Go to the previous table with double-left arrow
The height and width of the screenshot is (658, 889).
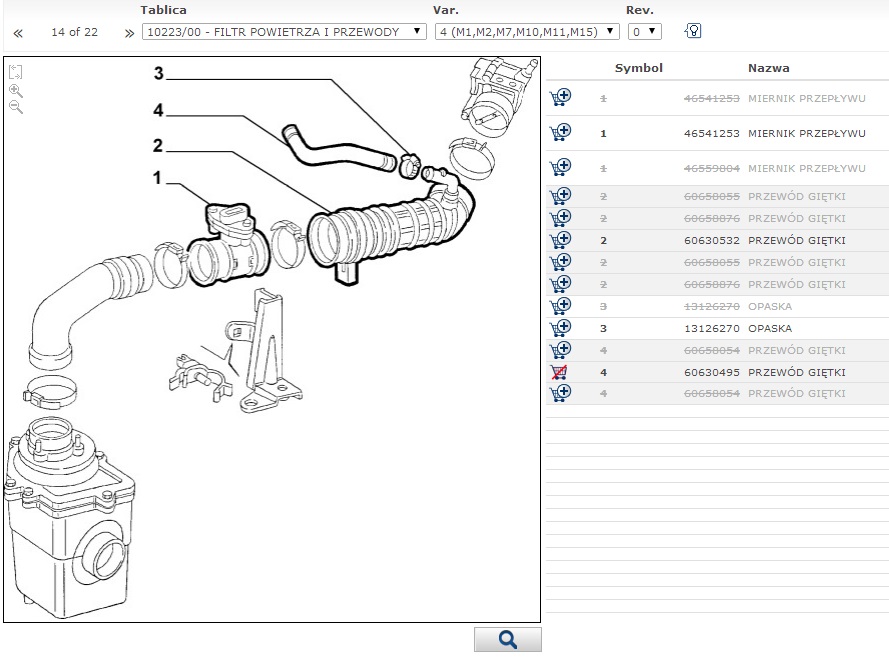tap(18, 33)
